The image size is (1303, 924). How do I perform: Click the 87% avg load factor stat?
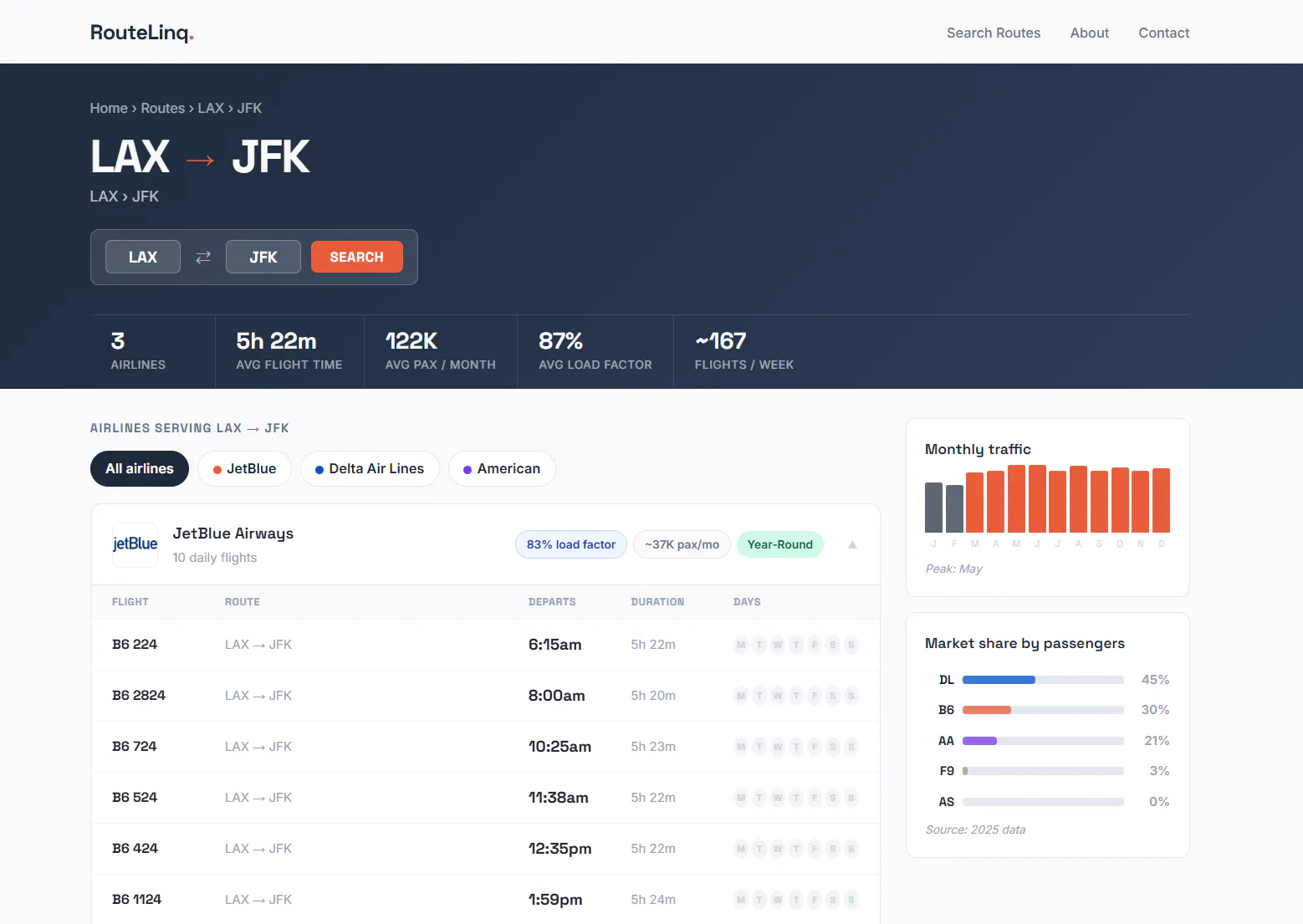(595, 351)
